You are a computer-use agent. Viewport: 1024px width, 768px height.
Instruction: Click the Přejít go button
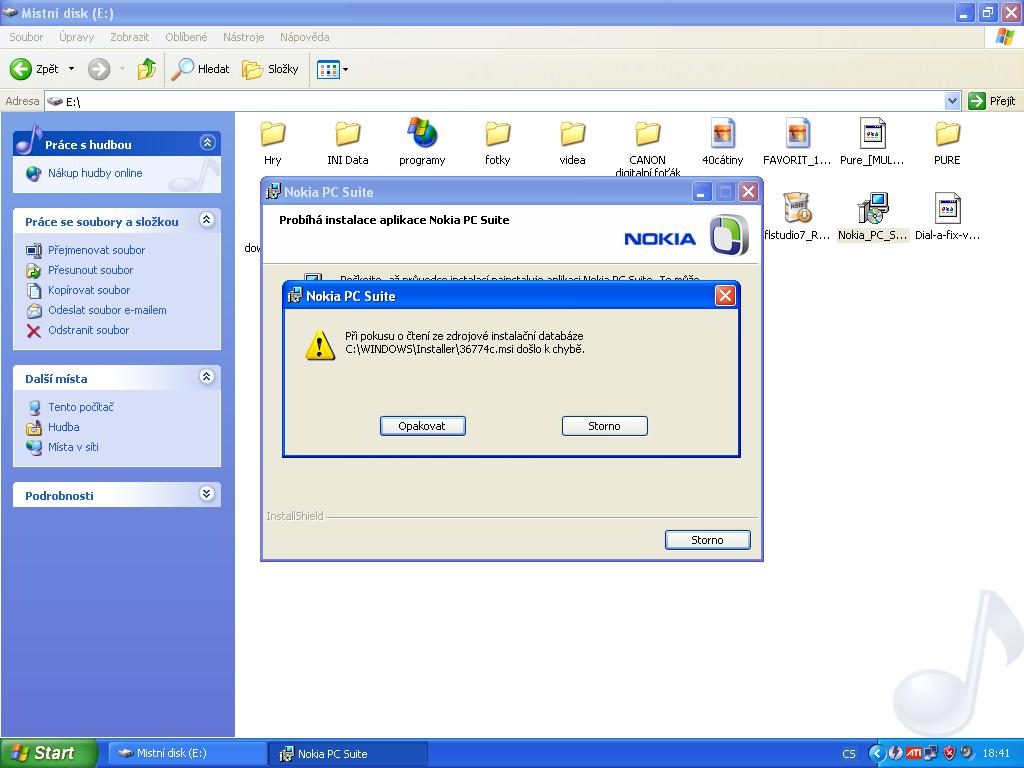(x=993, y=101)
